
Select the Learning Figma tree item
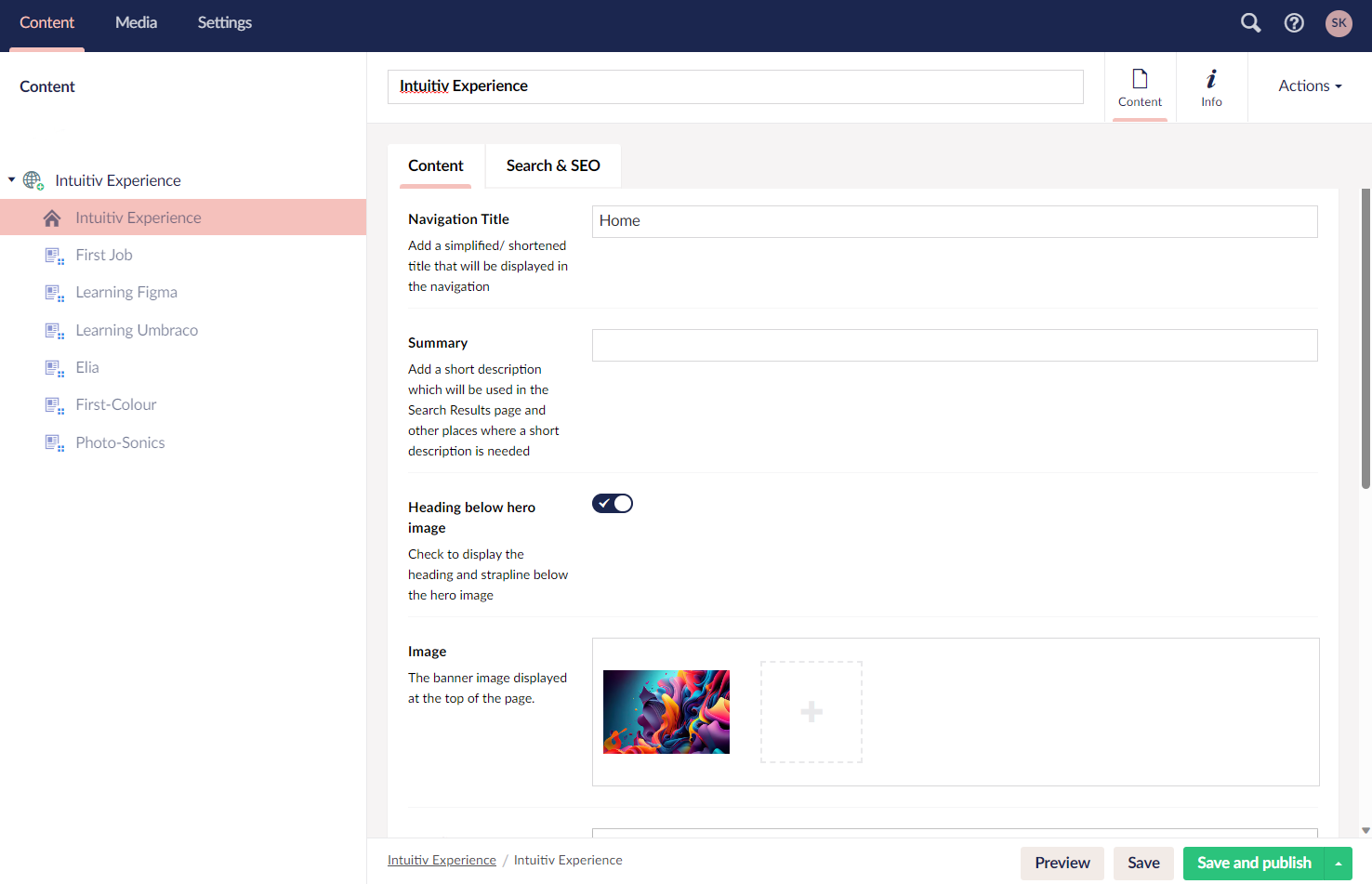click(x=126, y=292)
